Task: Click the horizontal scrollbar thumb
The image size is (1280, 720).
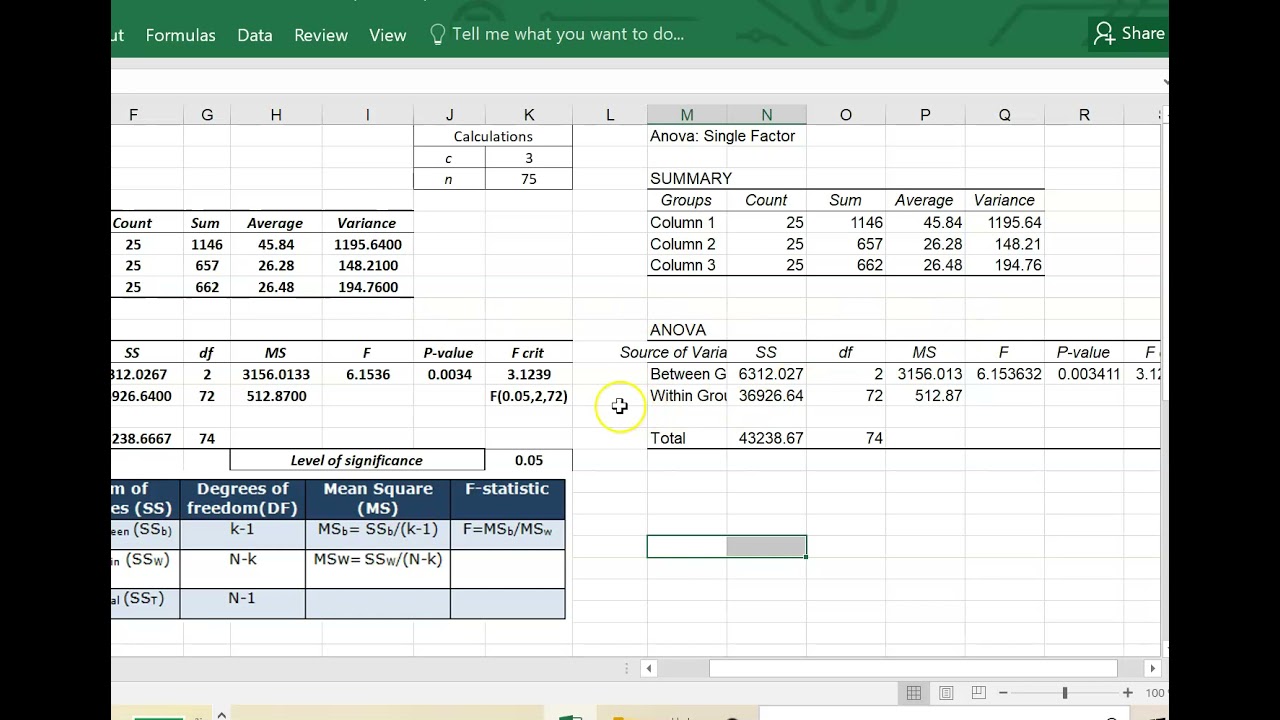Action: pos(913,668)
